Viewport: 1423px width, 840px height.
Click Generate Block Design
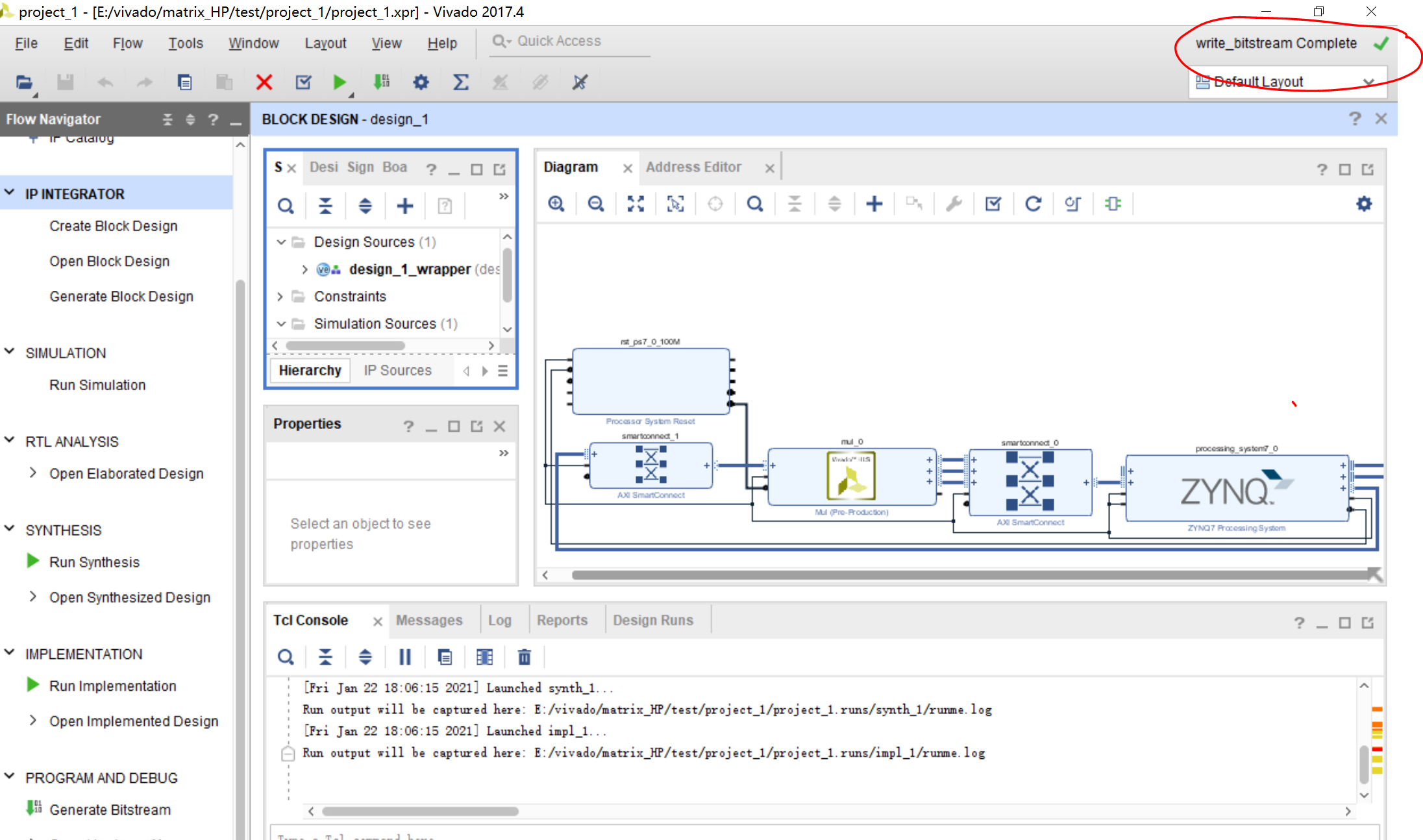(x=121, y=296)
